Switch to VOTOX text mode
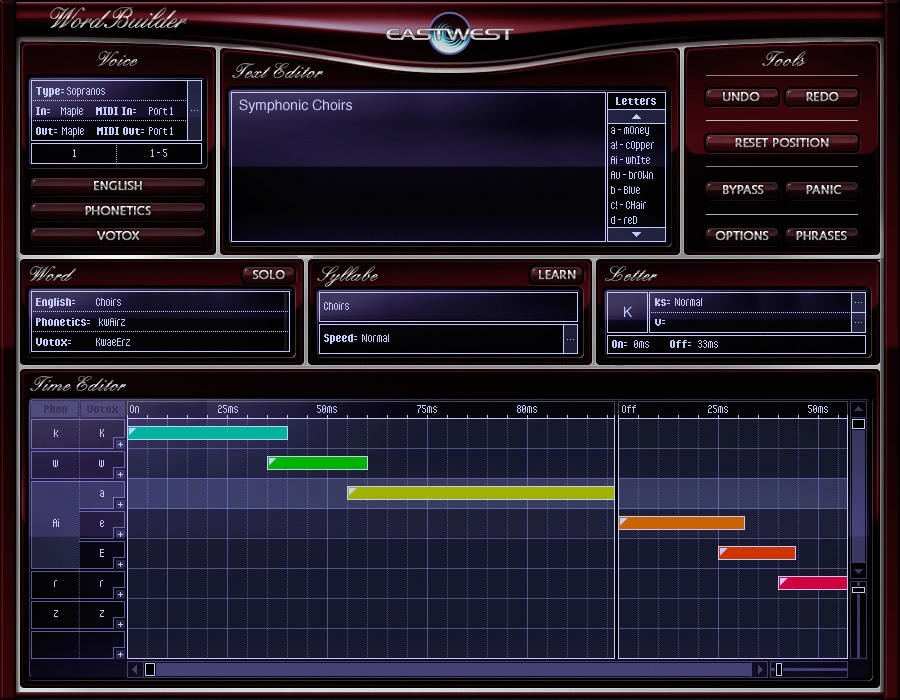This screenshot has width=900, height=700. (118, 235)
